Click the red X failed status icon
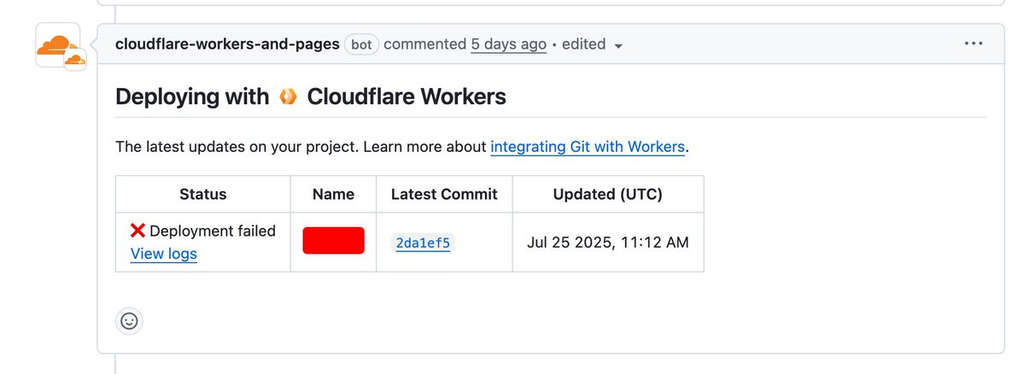This screenshot has width=1024, height=374. point(138,230)
